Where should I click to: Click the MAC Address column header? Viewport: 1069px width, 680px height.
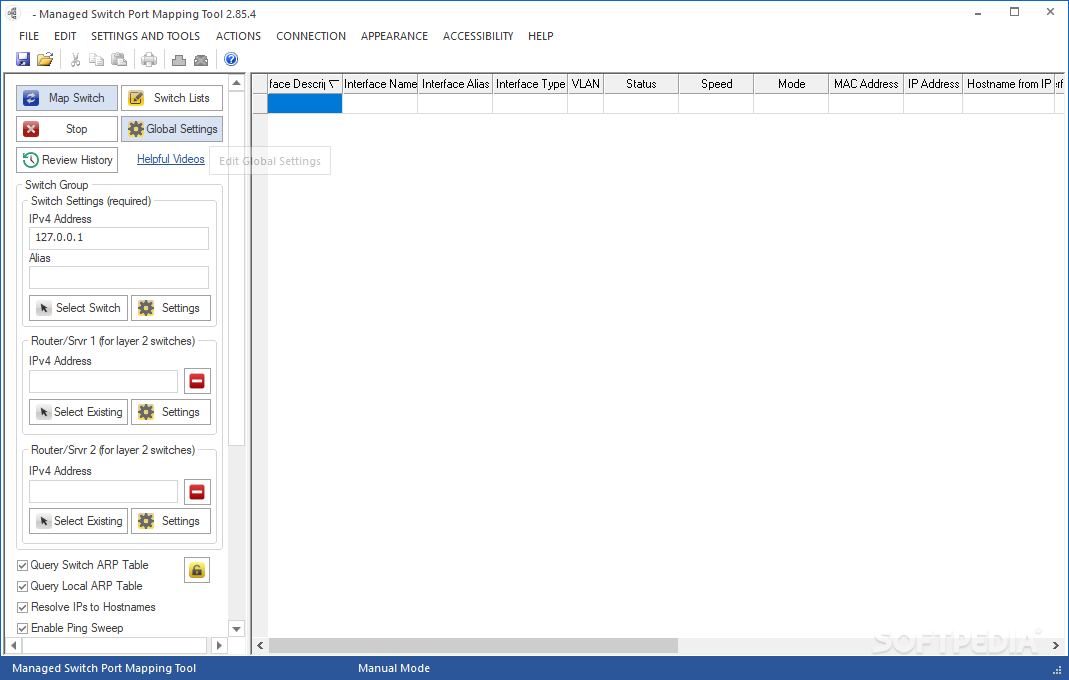pos(866,84)
